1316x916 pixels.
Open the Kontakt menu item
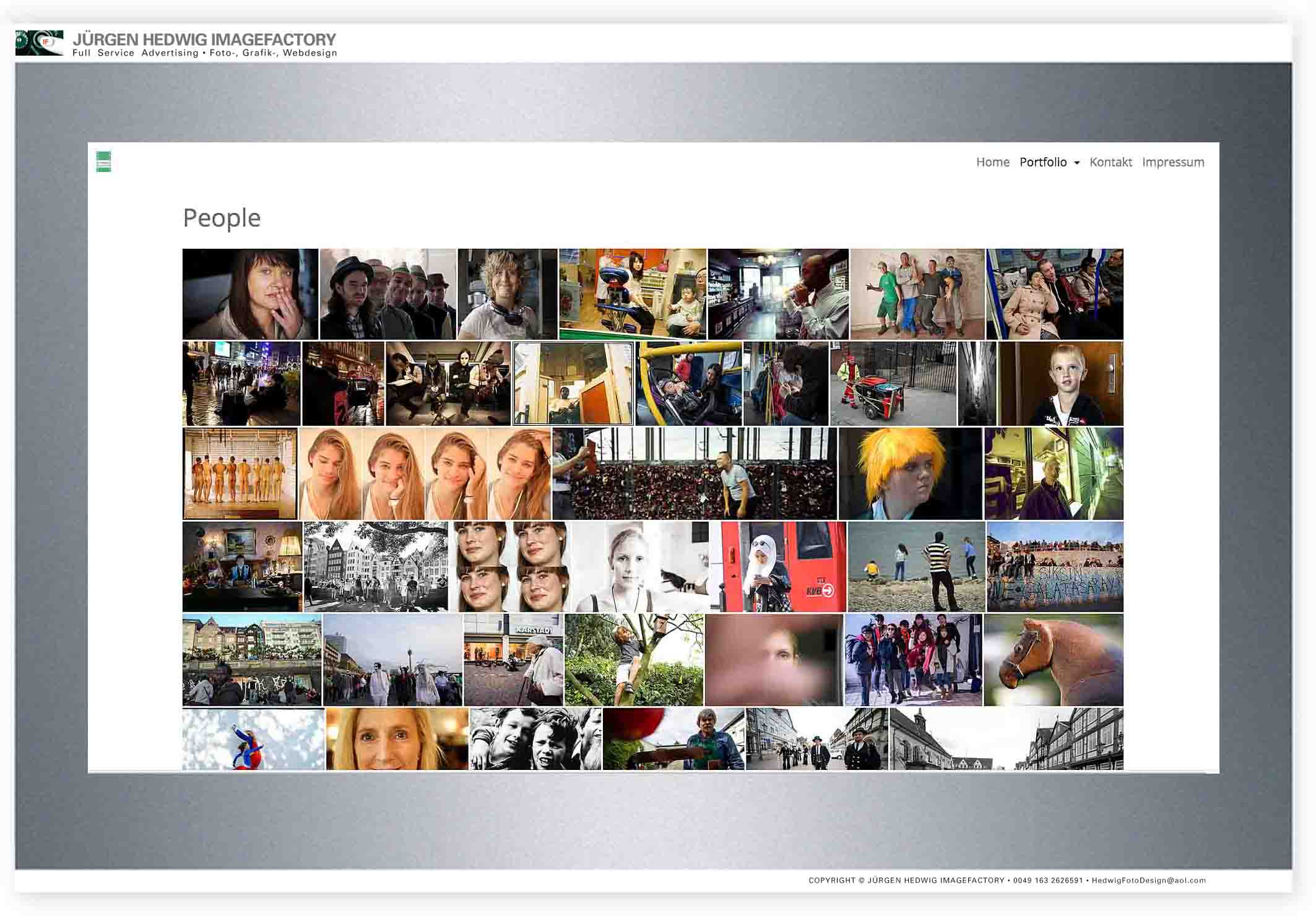point(1110,162)
